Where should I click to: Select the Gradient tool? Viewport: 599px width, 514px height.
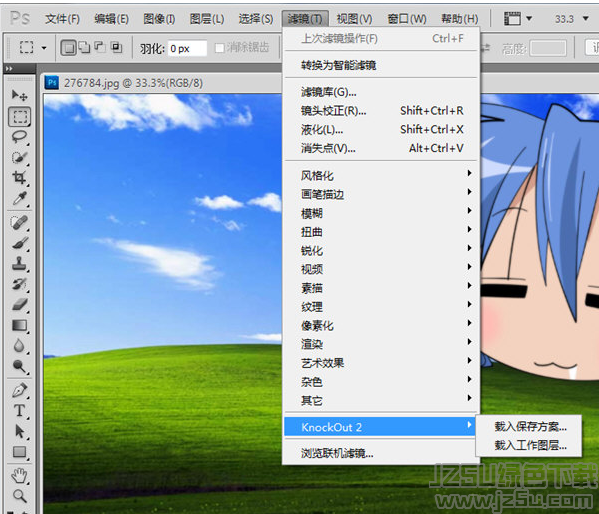tap(19, 325)
